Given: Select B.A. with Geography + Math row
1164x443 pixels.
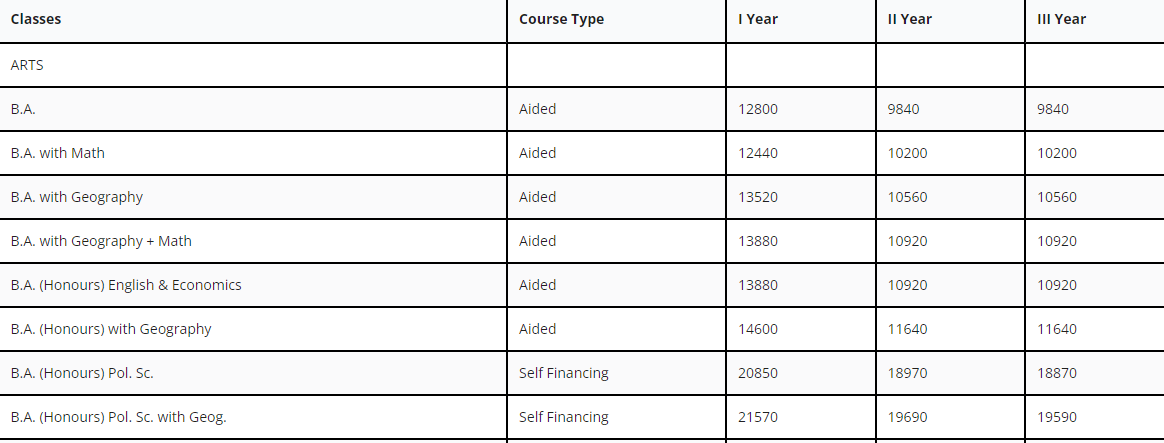Looking at the screenshot, I should 582,240.
